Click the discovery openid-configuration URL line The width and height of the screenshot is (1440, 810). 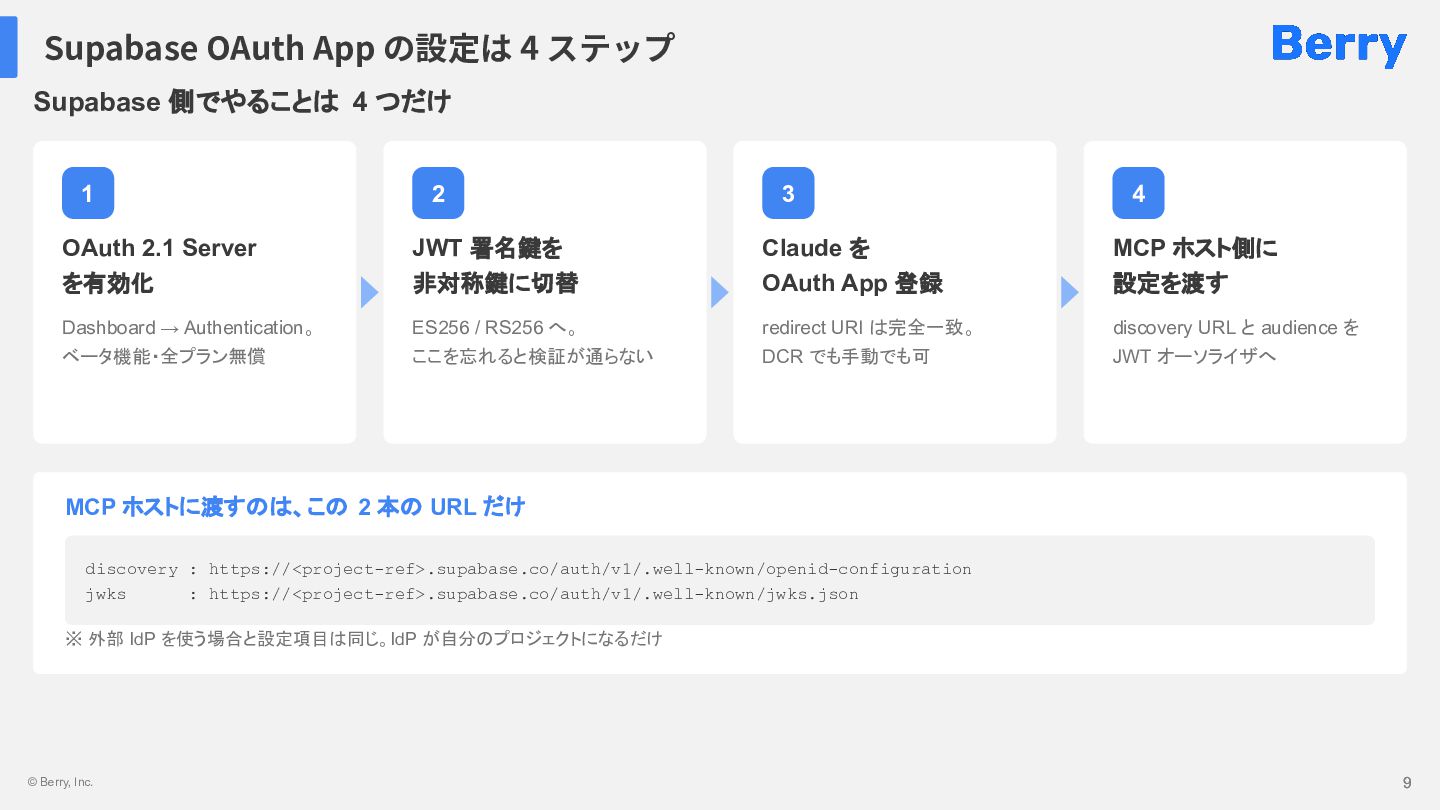pos(528,569)
